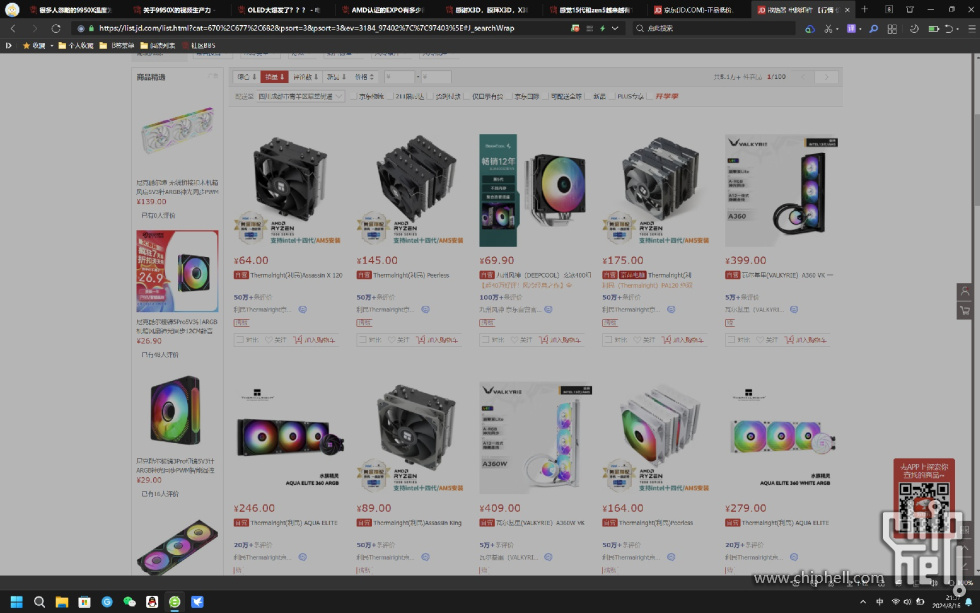Click the browser search box
980x613 pixels.
pyautogui.click(x=713, y=29)
